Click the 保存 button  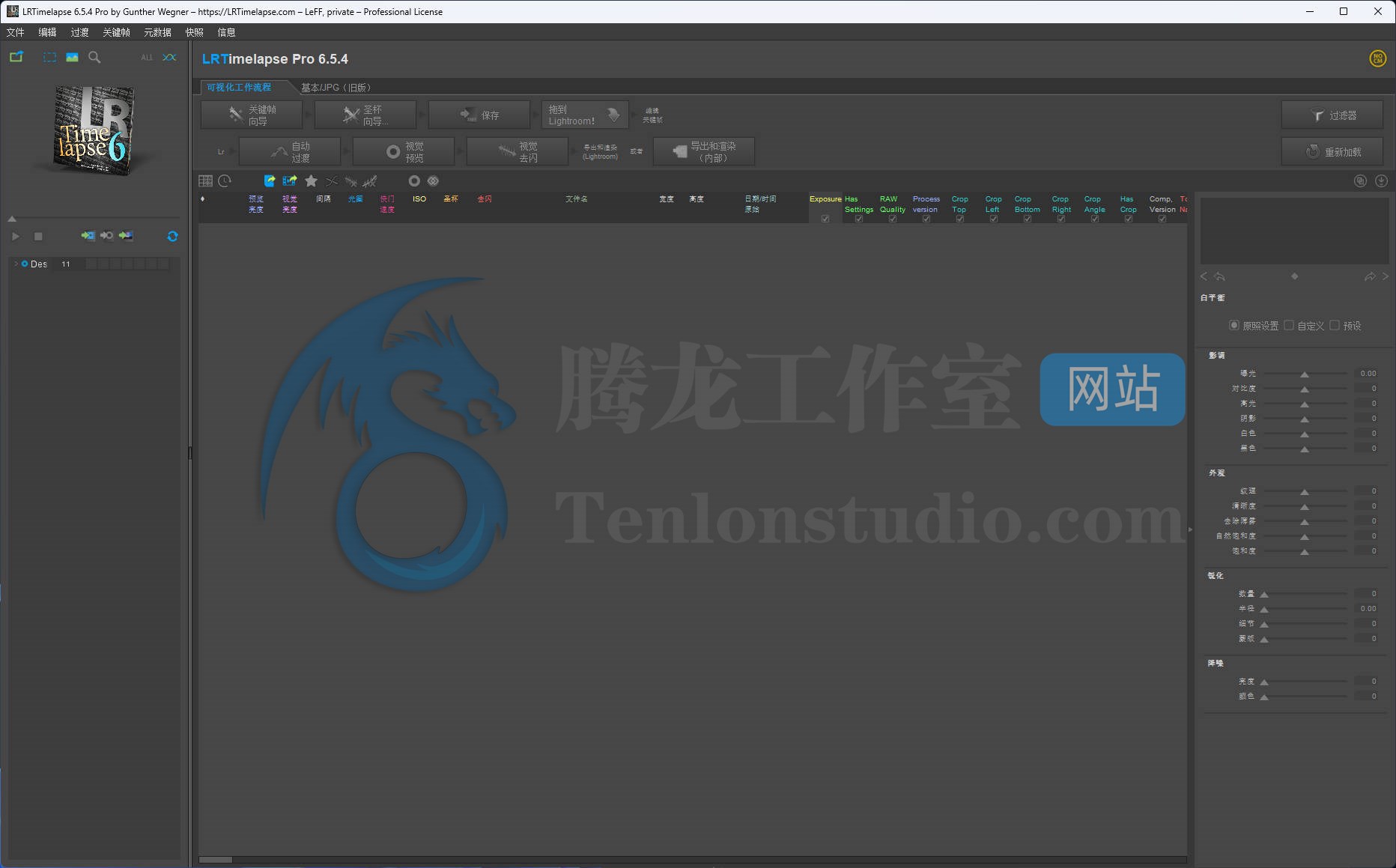(x=479, y=115)
